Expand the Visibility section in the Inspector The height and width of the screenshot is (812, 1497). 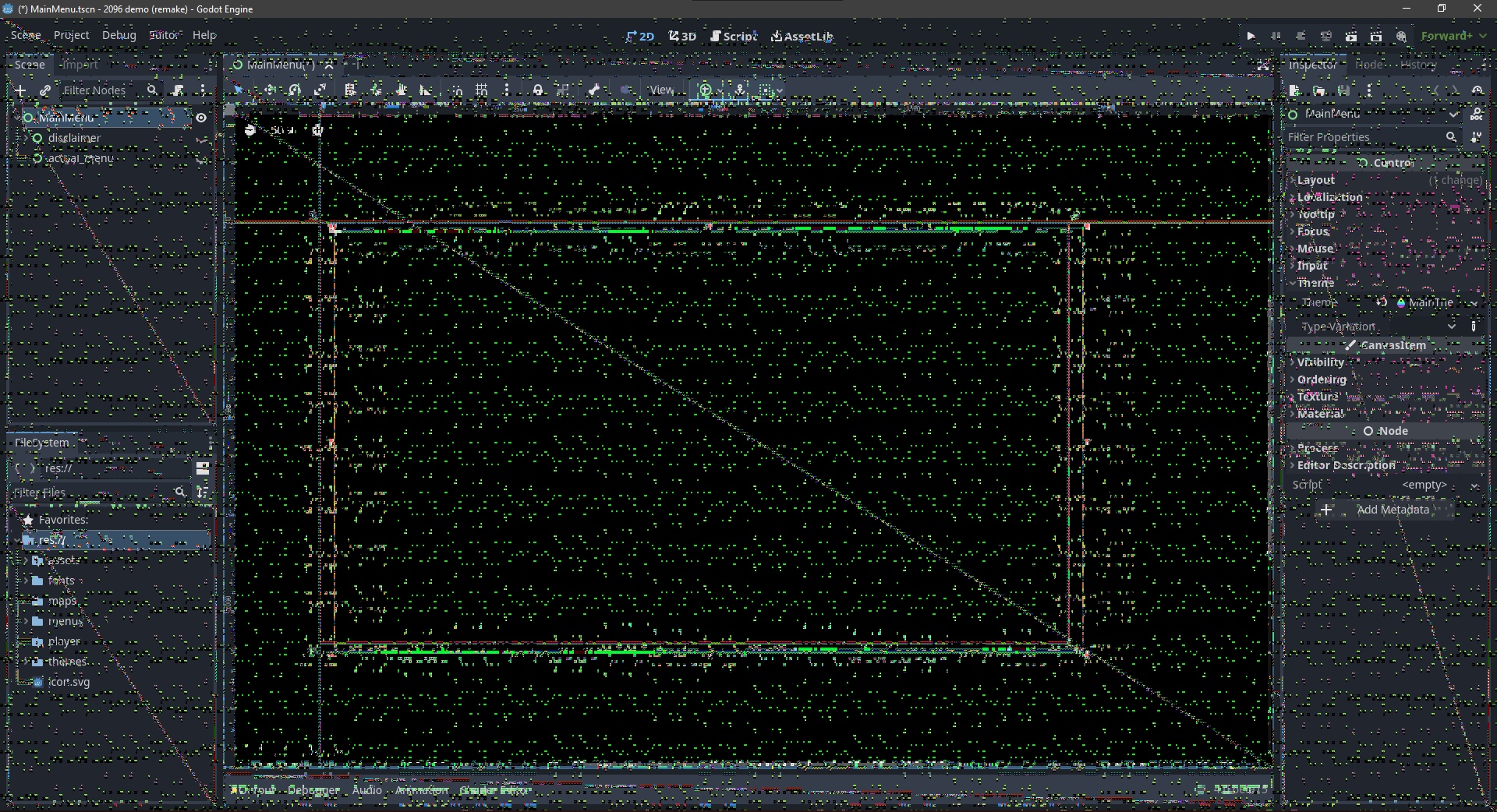pos(1319,362)
